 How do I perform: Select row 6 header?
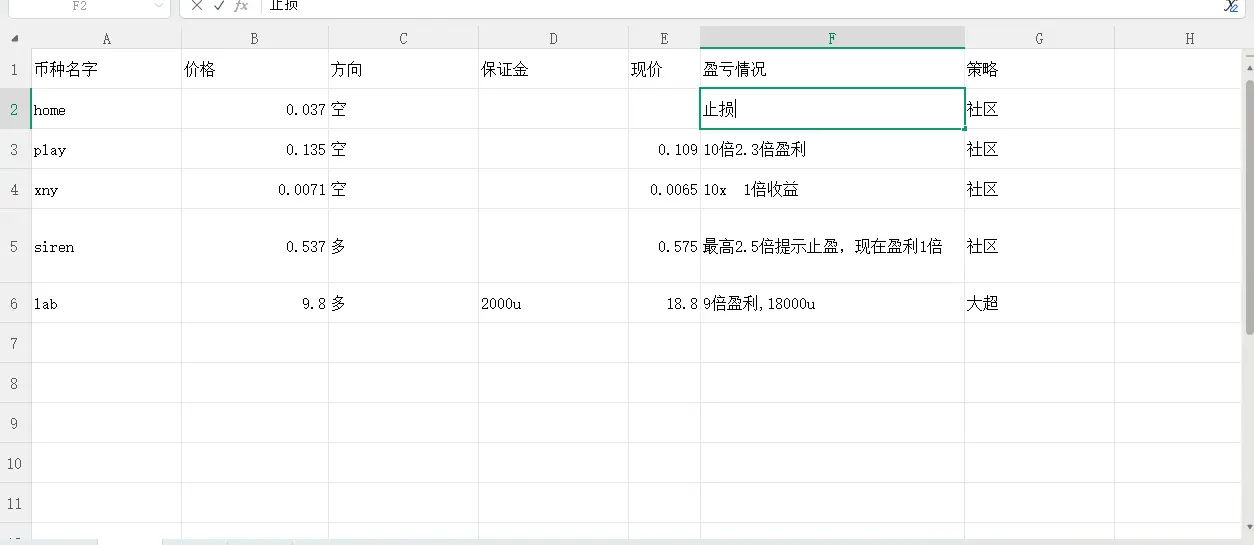[15, 303]
